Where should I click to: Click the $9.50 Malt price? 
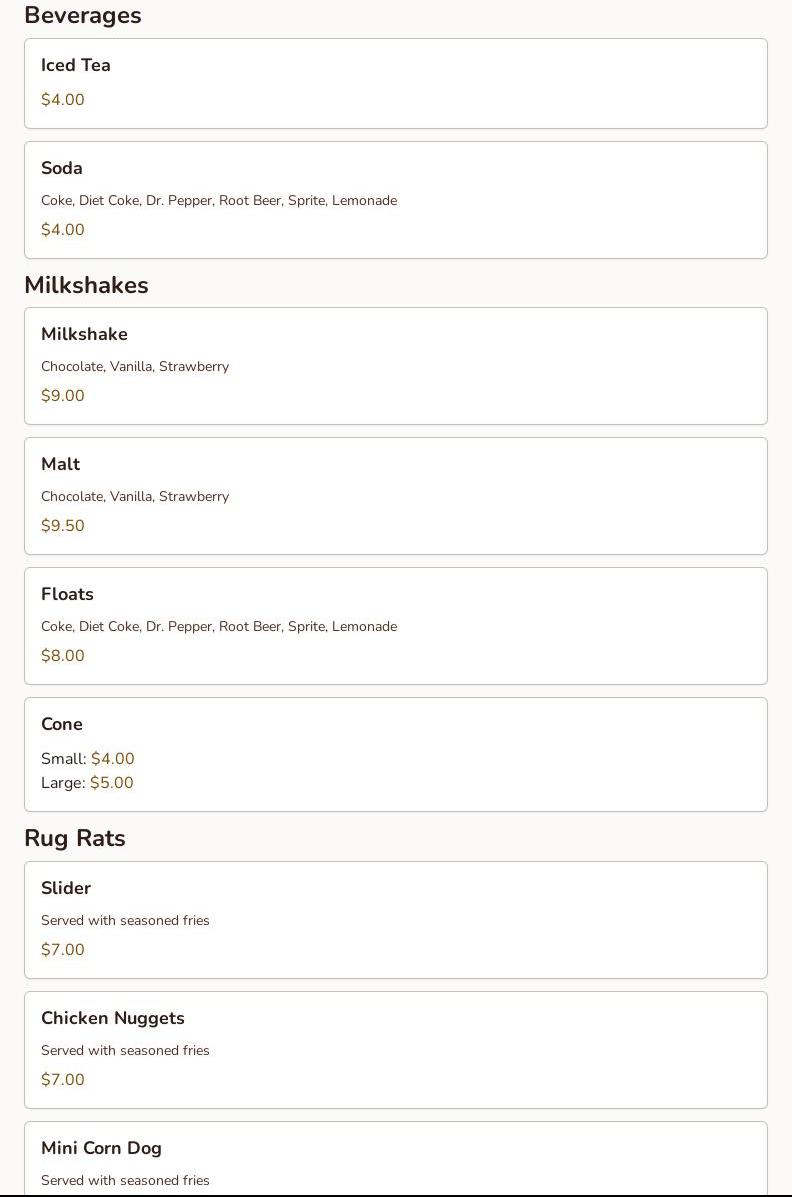point(63,525)
